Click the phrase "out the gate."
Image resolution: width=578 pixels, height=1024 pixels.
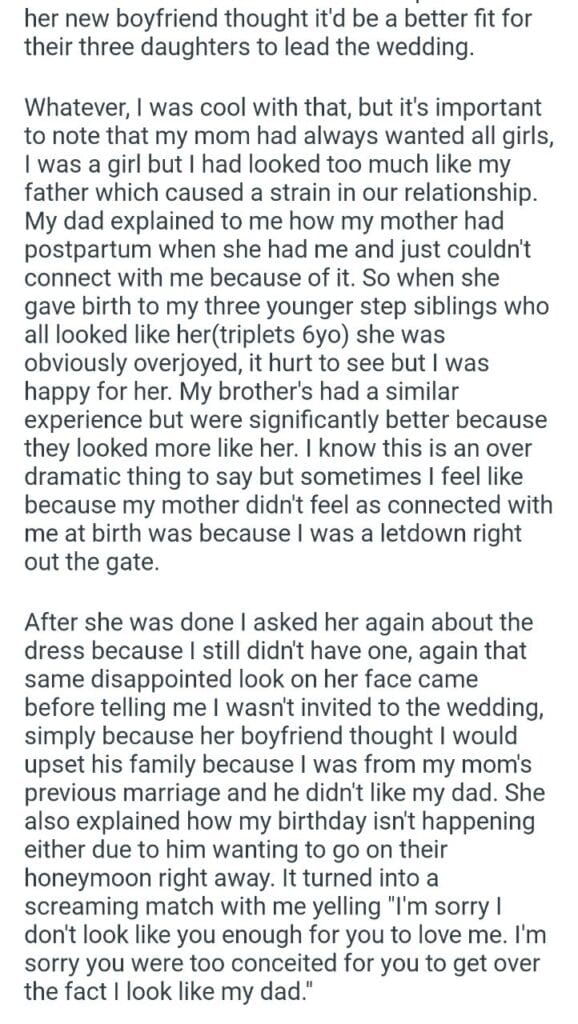point(91,562)
